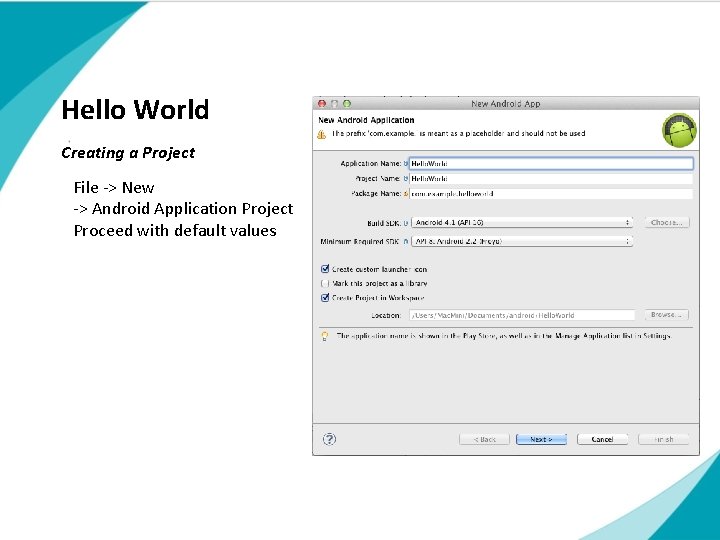This screenshot has height=540, width=720.
Task: Click the 'File -> New' text line
Action: pos(114,188)
